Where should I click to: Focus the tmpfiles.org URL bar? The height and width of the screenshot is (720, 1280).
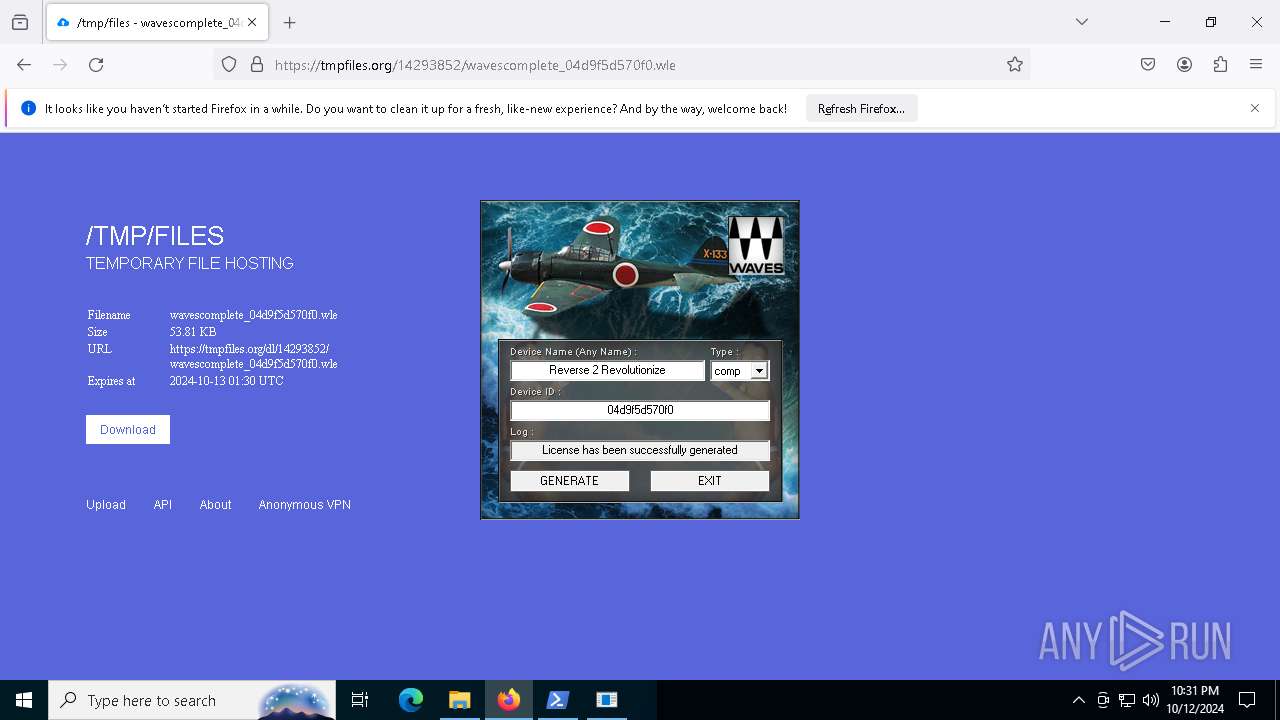(x=620, y=65)
